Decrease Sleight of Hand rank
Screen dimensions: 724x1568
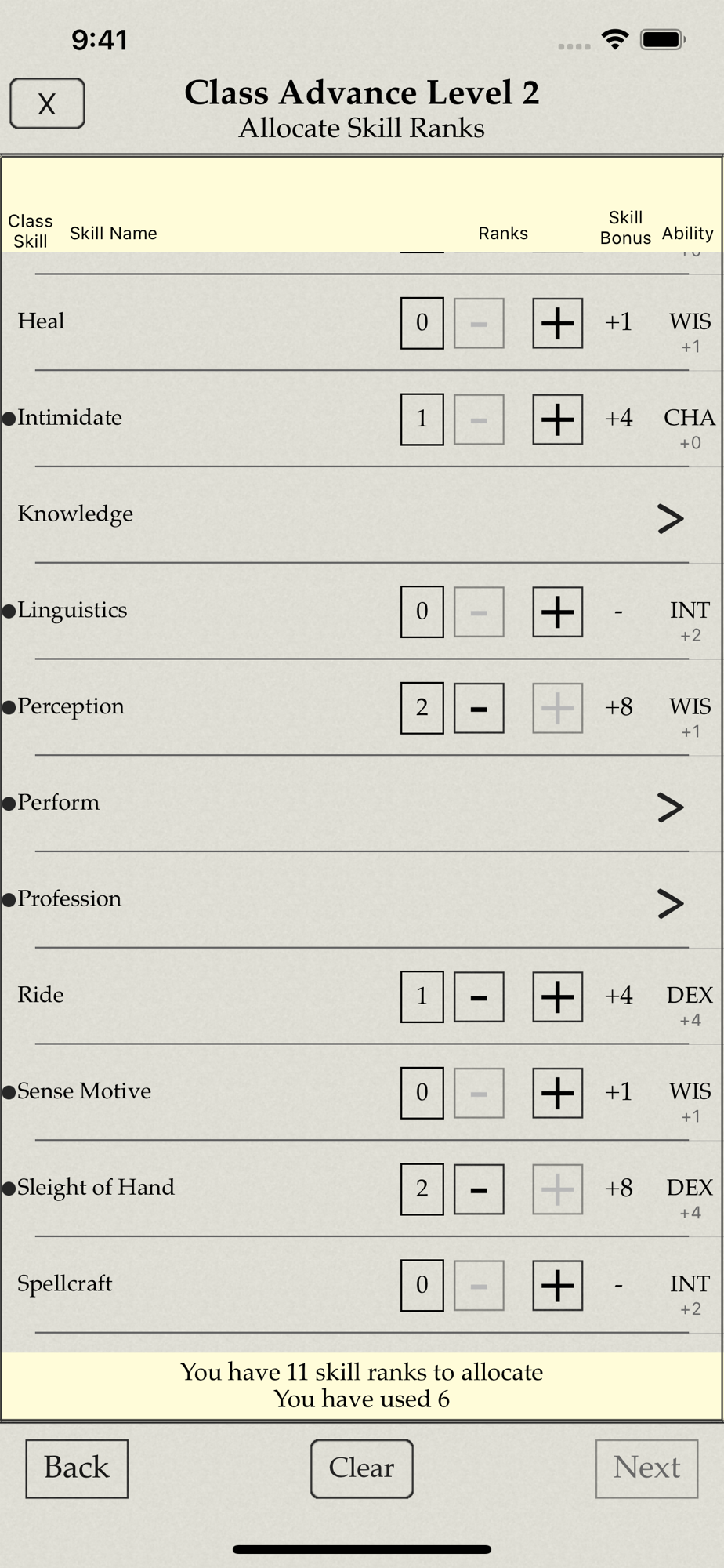[x=479, y=1189]
